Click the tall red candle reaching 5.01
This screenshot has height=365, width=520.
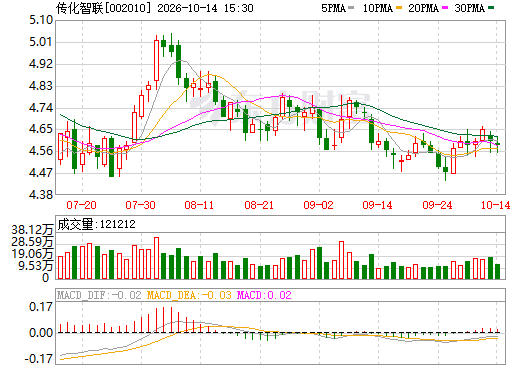click(x=156, y=61)
